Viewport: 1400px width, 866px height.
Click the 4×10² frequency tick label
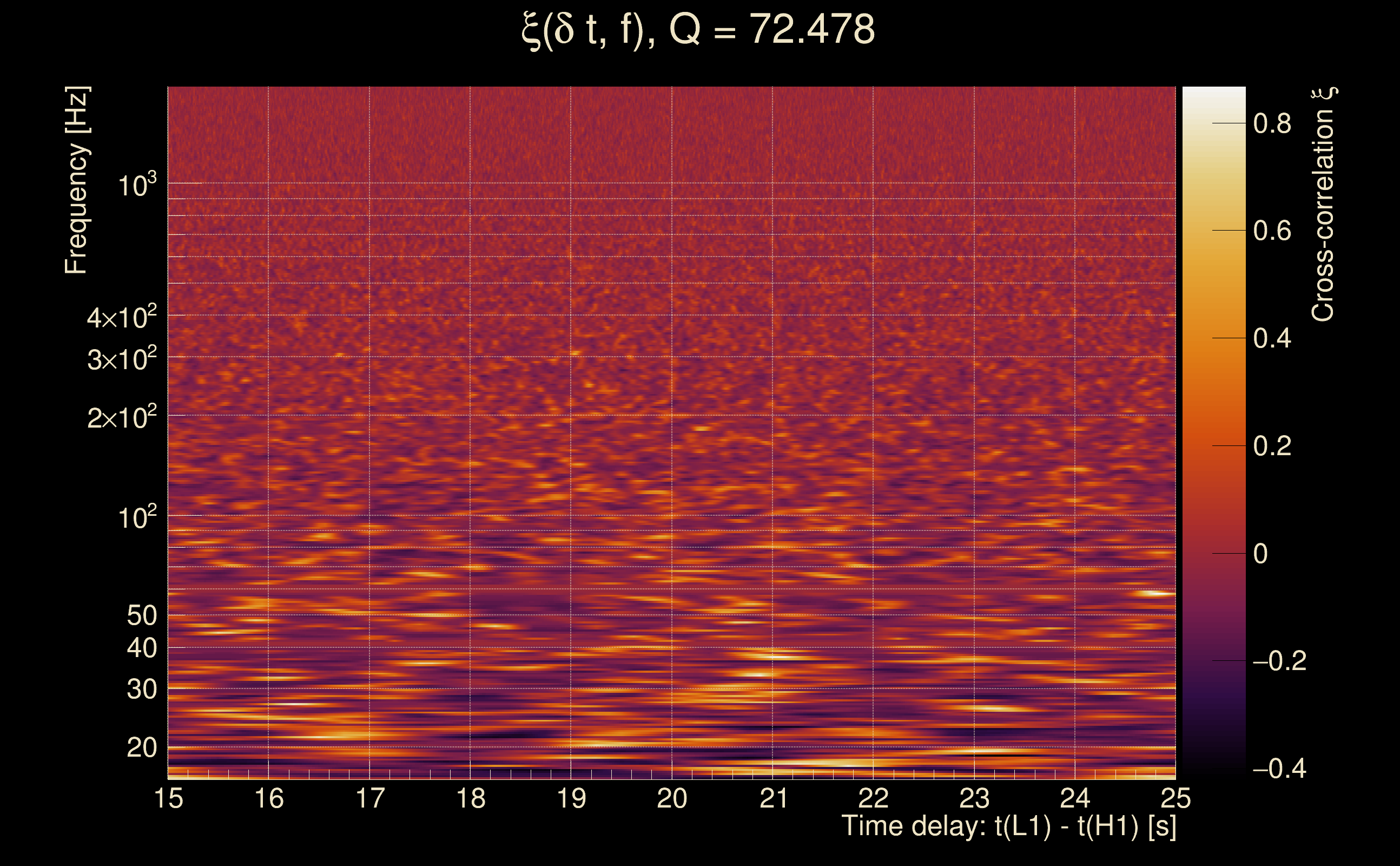click(121, 317)
